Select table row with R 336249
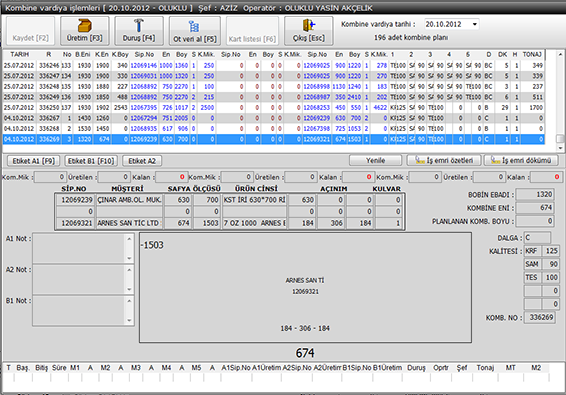This screenshot has width=566, height=395. 274,97
